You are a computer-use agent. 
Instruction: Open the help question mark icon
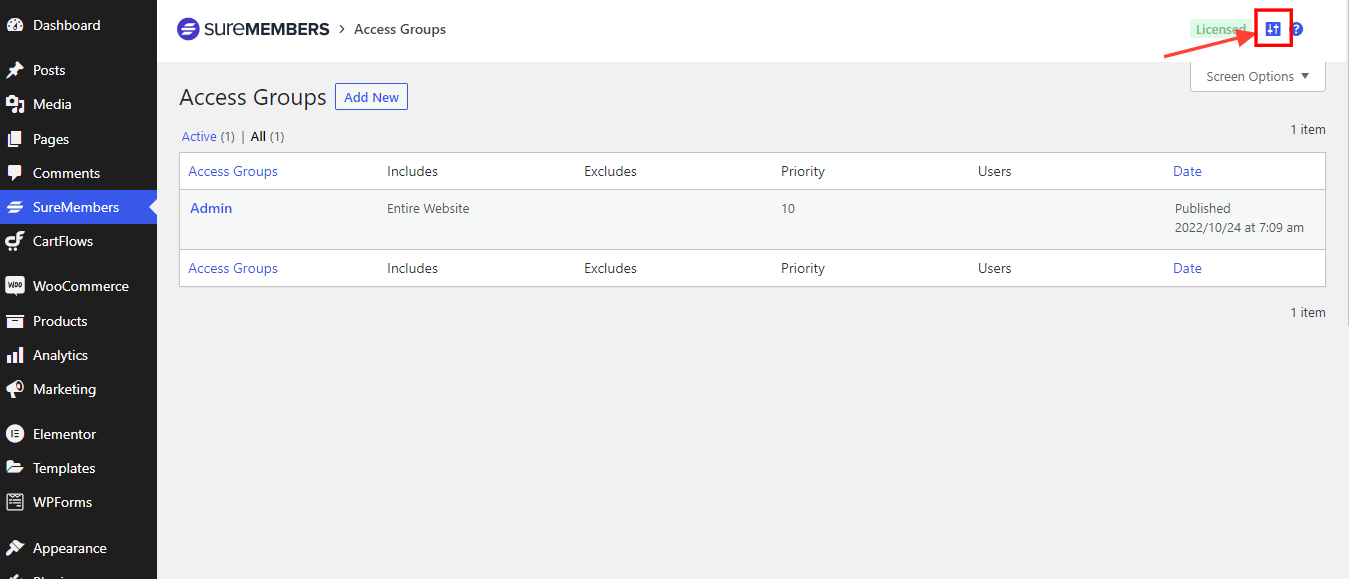[1296, 29]
